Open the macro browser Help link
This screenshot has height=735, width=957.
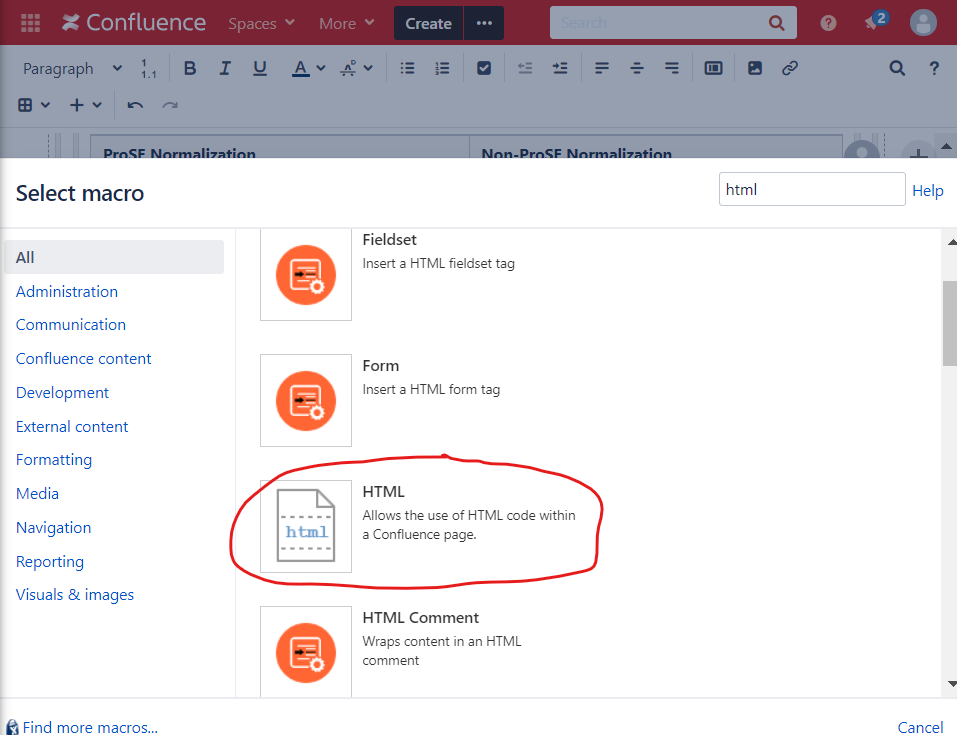[927, 190]
